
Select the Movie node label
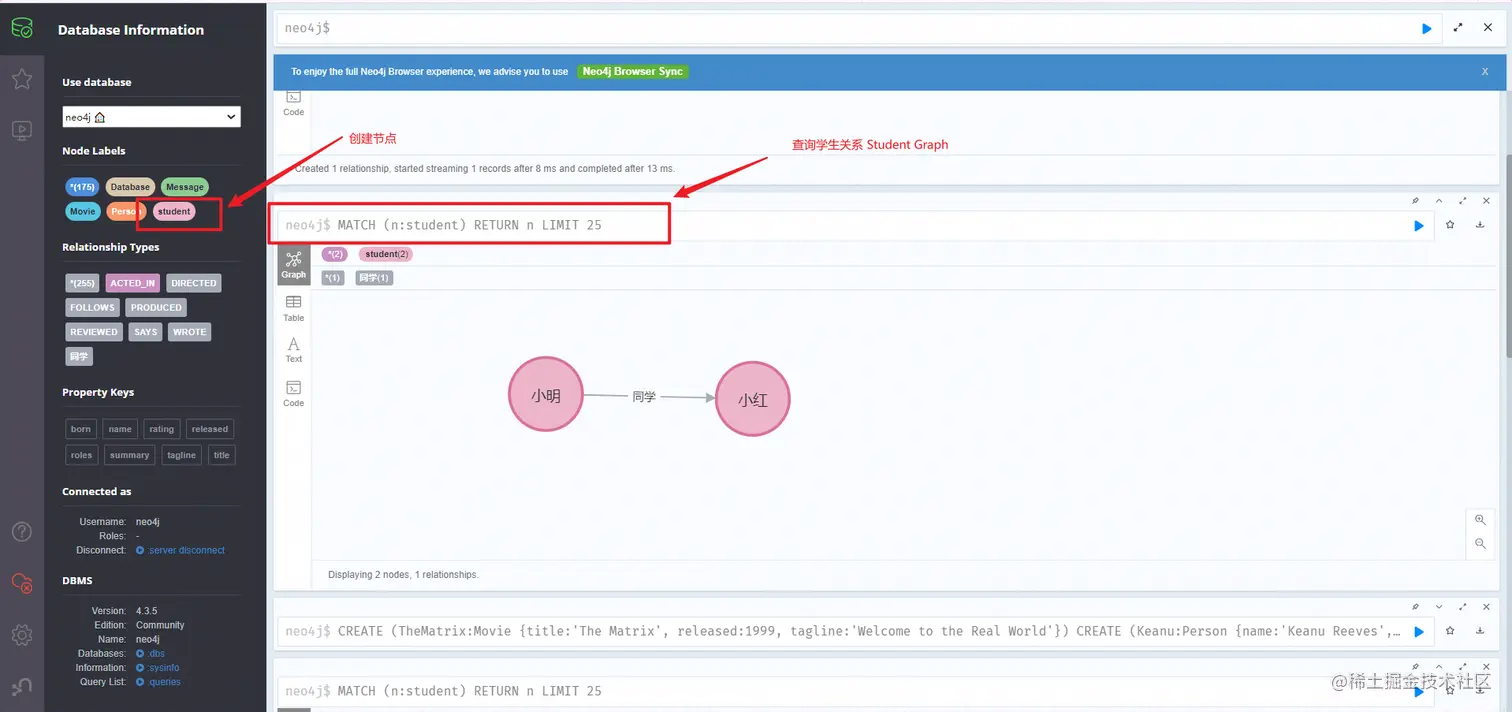coord(83,211)
